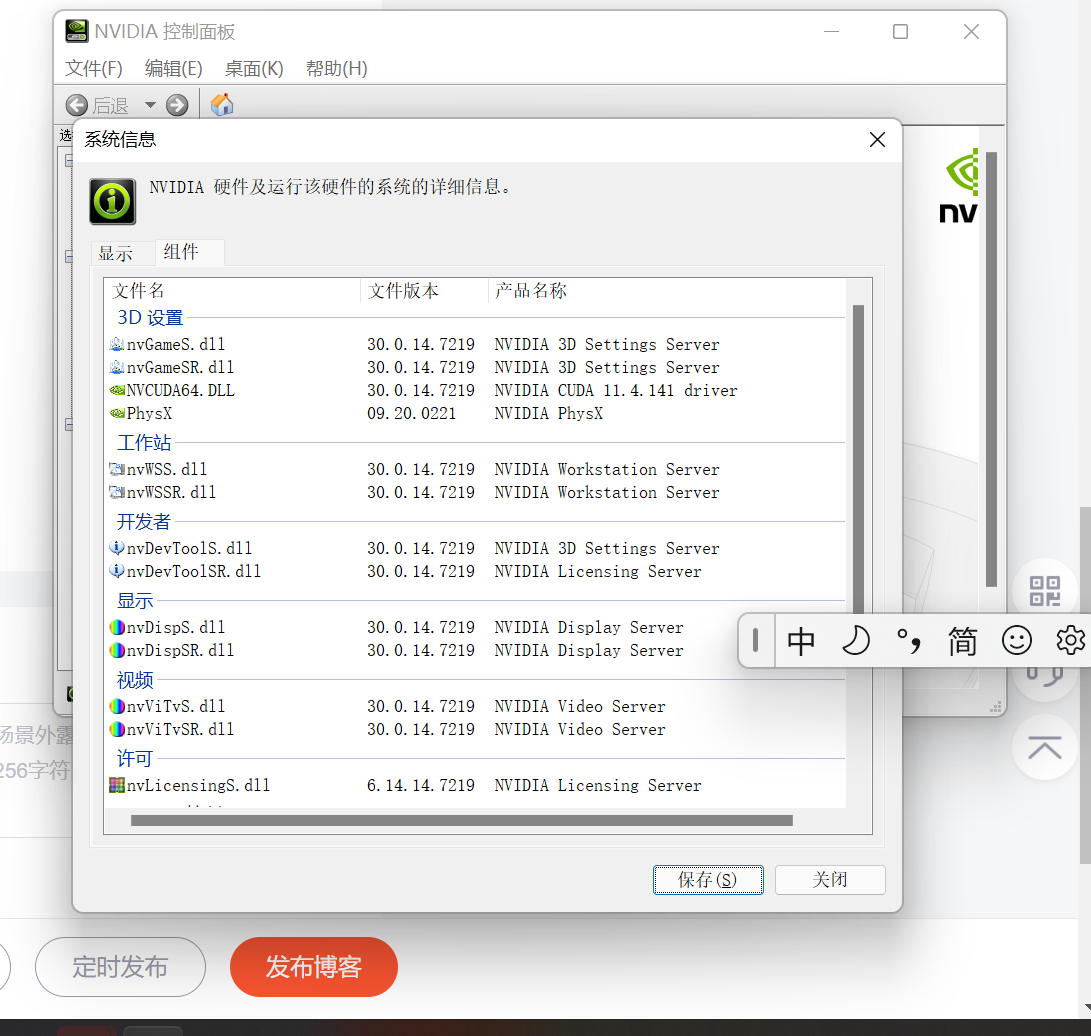
Task: Click the green info icon in System Information
Action: click(113, 201)
